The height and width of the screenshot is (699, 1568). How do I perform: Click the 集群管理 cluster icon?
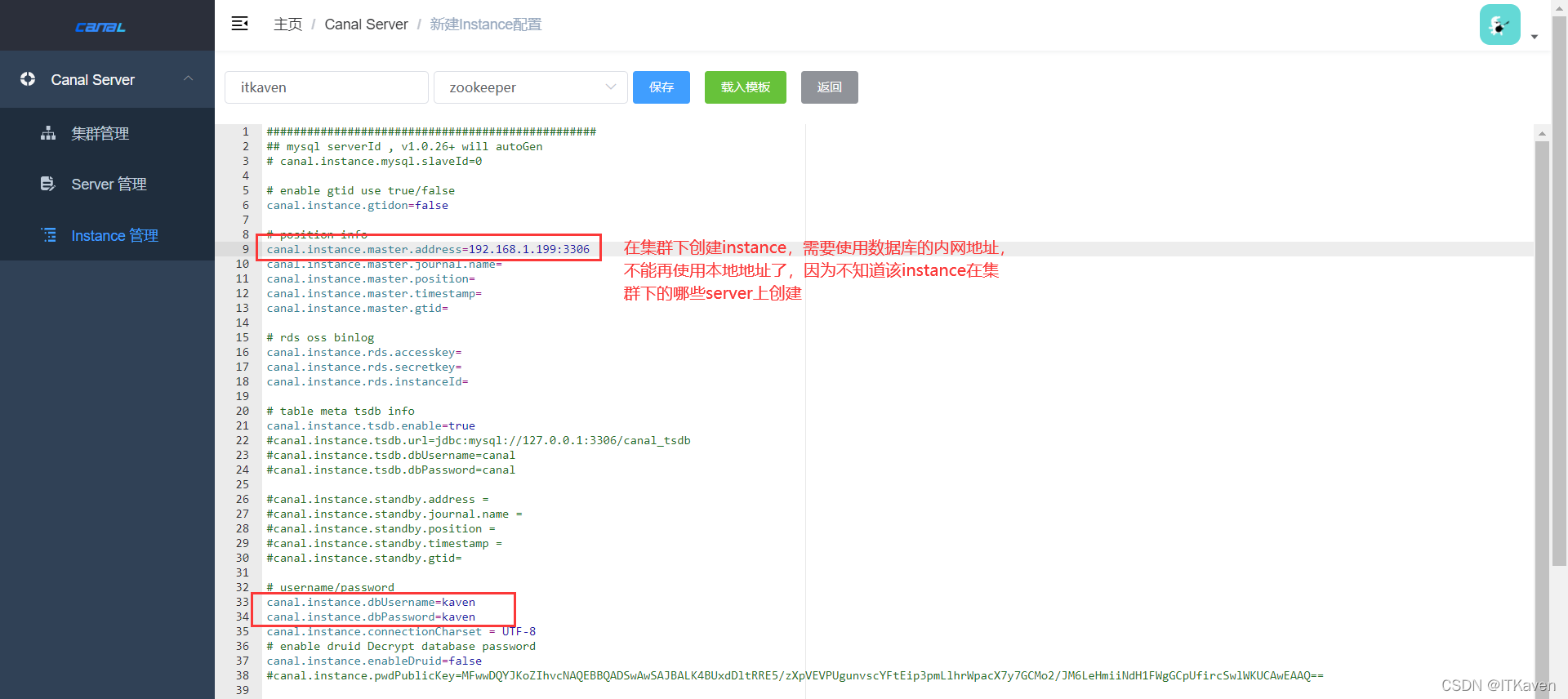[48, 133]
